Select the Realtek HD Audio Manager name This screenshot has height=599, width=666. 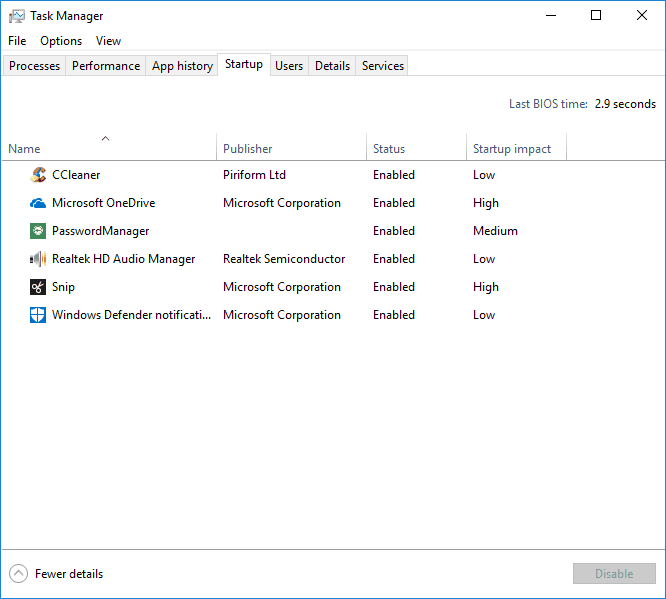124,259
